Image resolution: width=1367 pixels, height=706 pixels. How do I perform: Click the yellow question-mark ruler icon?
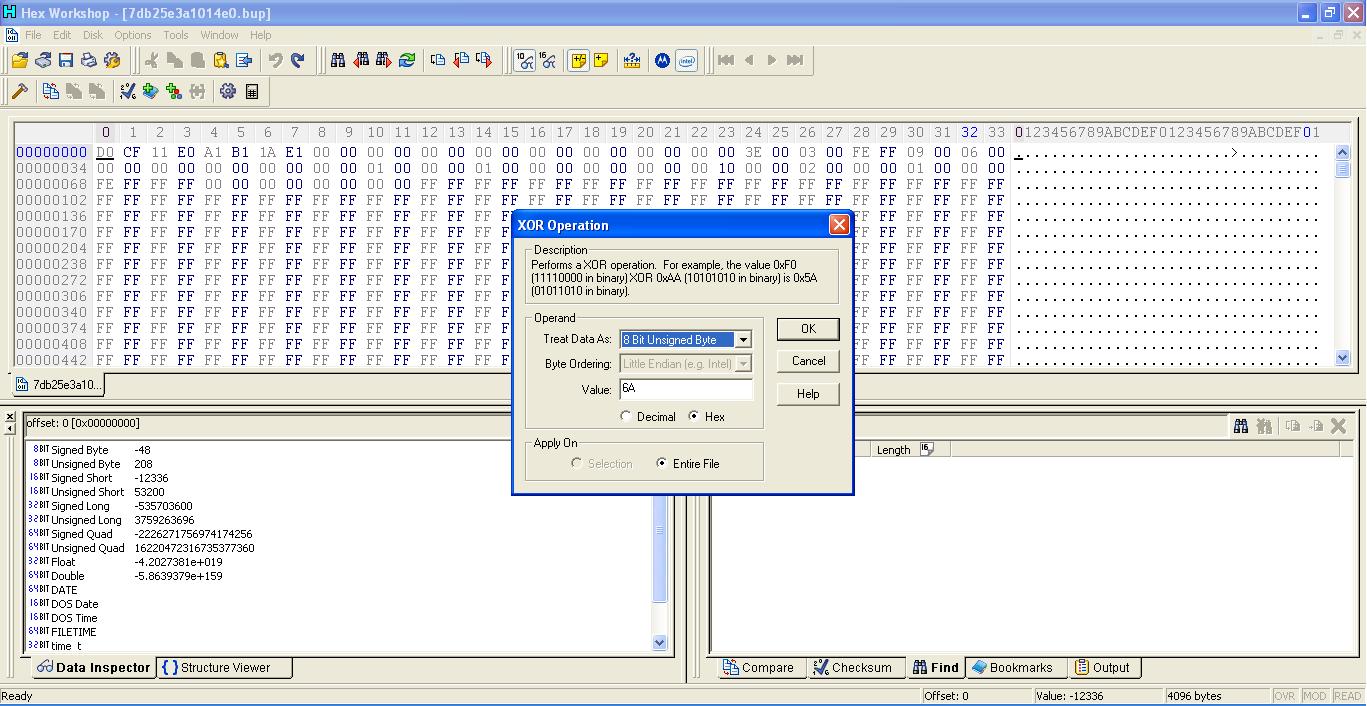coord(632,60)
